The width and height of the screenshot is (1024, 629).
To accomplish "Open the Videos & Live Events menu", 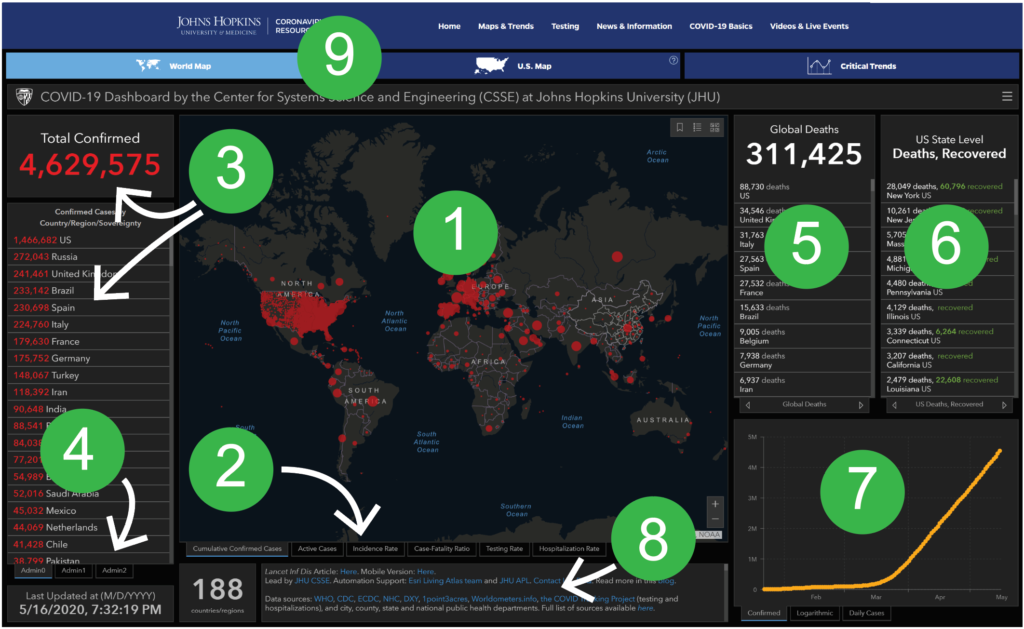I will 809,26.
